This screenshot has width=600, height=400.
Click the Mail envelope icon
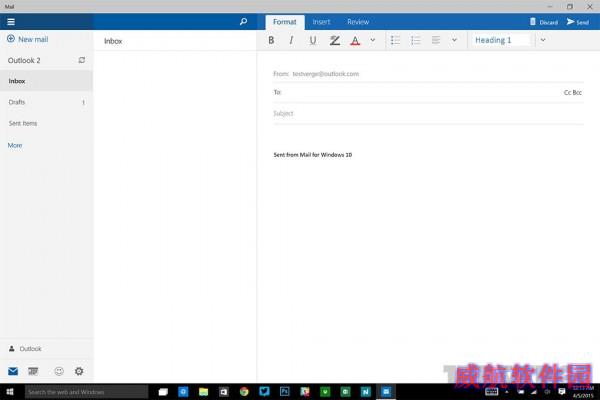pyautogui.click(x=13, y=371)
